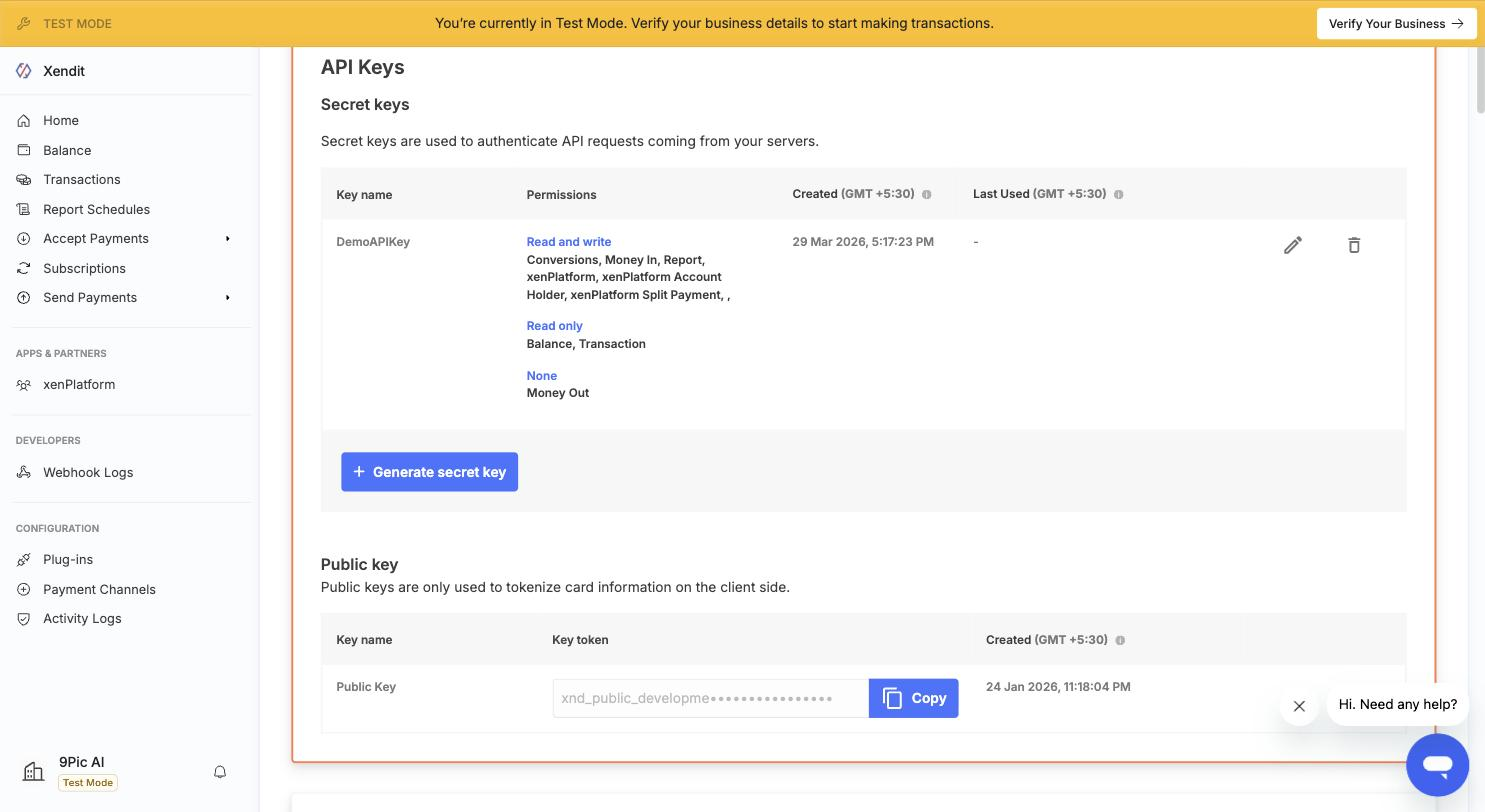Image resolution: width=1485 pixels, height=812 pixels.
Task: Expand the Accept Payments submenu arrow
Action: [228, 239]
